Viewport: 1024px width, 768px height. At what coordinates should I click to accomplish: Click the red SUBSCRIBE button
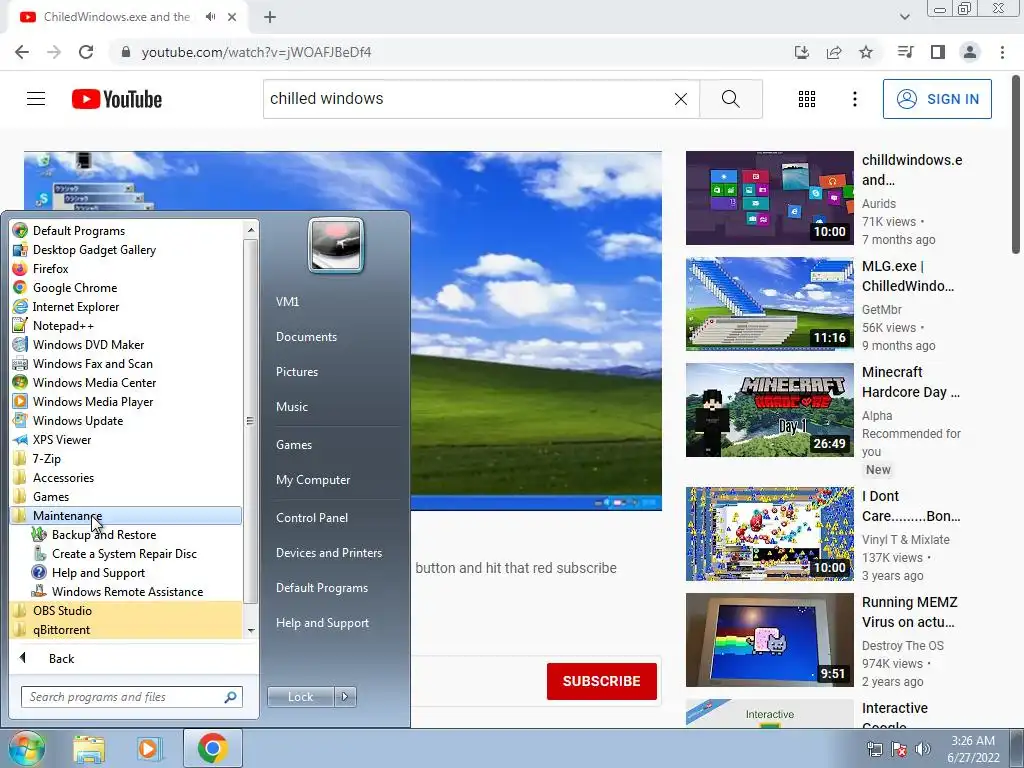(601, 681)
